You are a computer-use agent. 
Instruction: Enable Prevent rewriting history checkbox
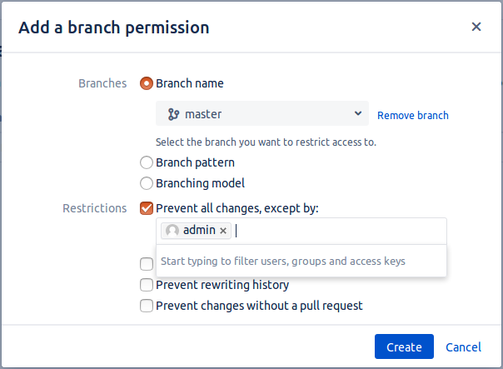coord(146,285)
